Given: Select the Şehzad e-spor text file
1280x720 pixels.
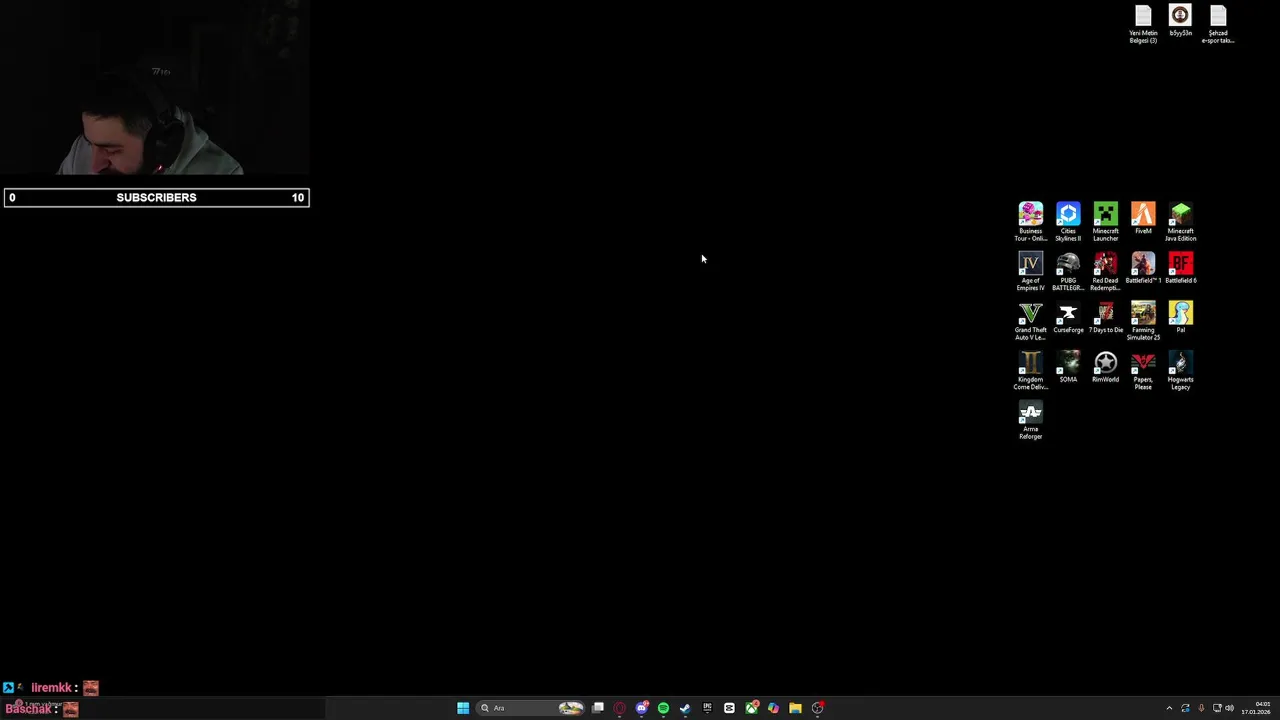Looking at the screenshot, I should point(1217,24).
